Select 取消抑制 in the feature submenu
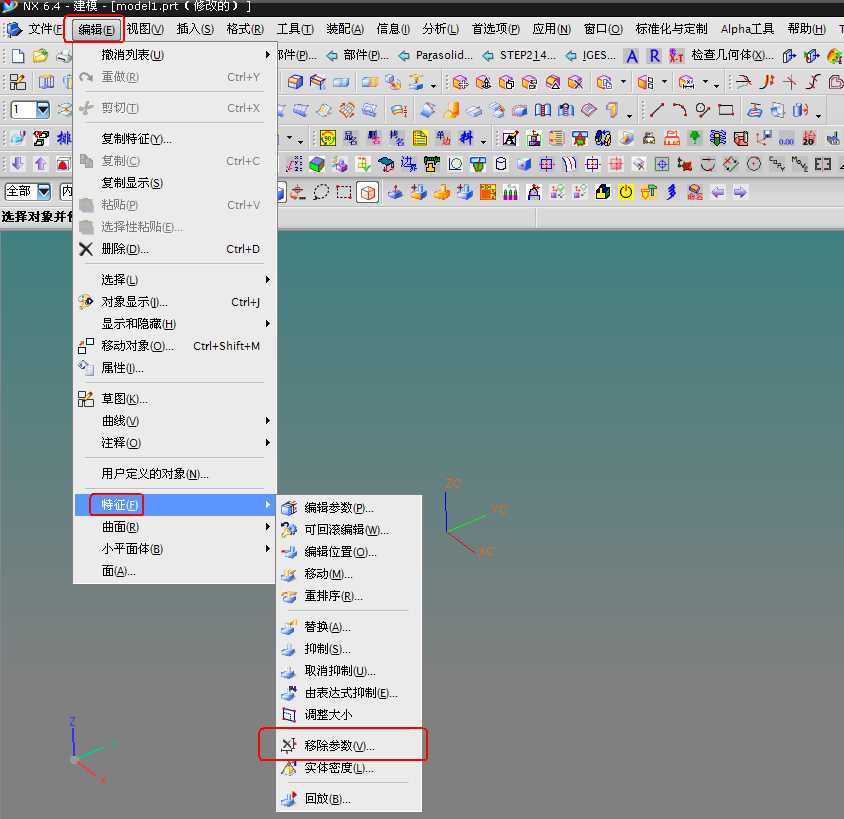 [349, 671]
